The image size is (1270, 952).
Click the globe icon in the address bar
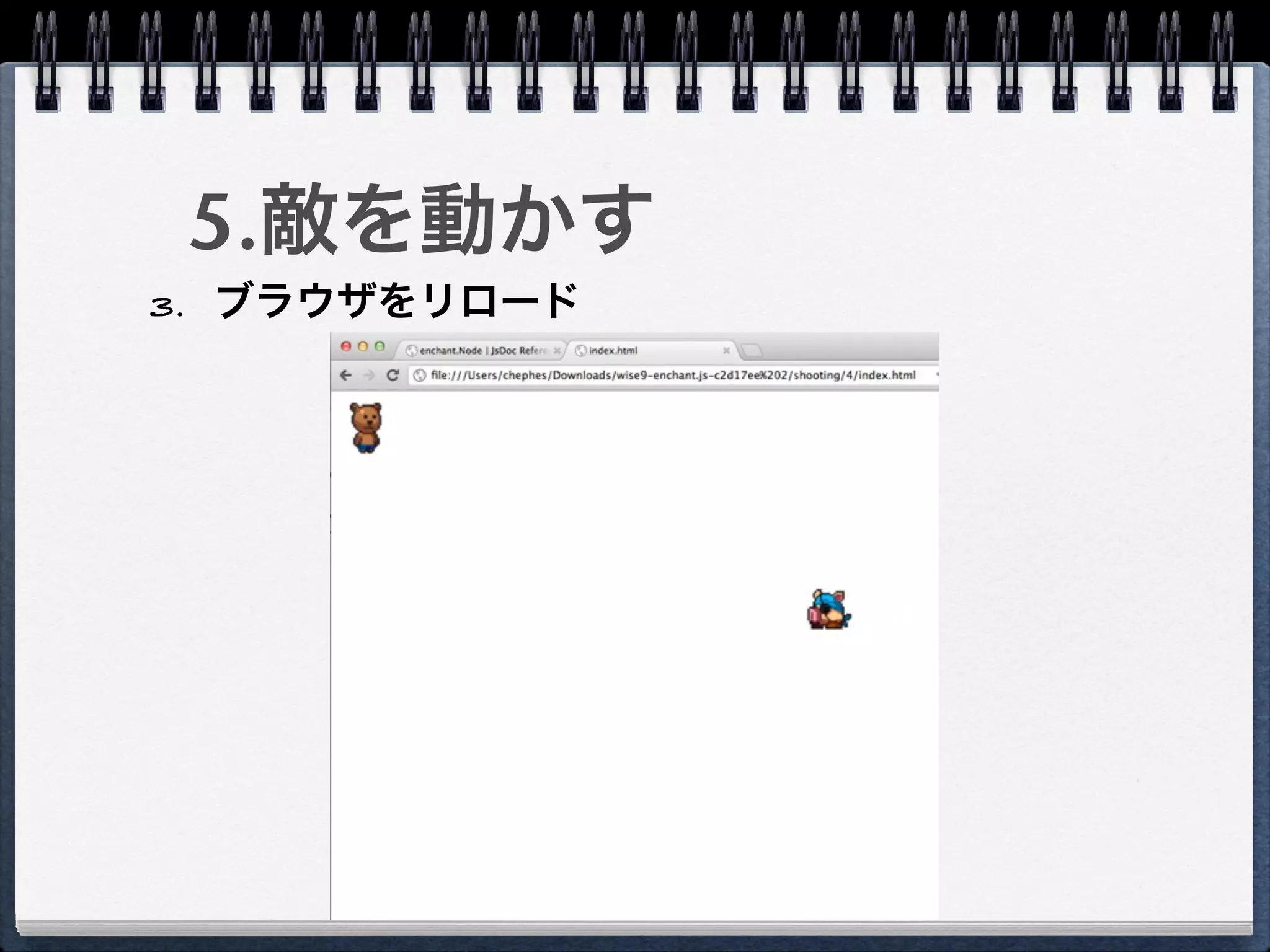click(419, 375)
